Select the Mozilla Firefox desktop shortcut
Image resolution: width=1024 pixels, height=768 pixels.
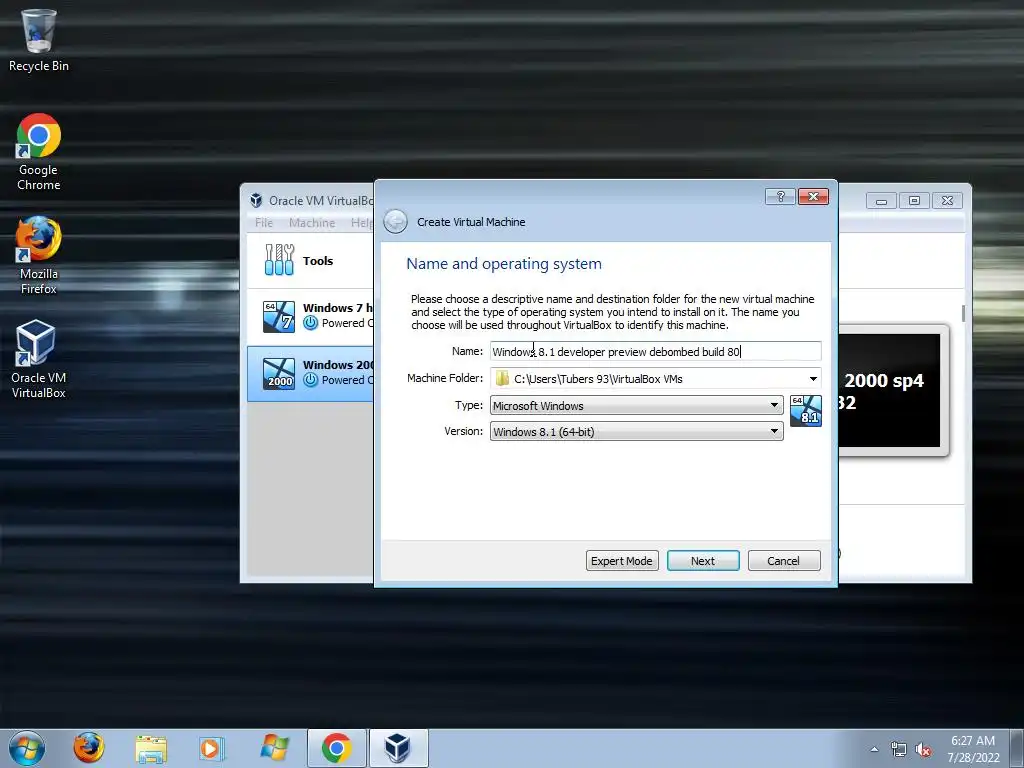[x=39, y=256]
